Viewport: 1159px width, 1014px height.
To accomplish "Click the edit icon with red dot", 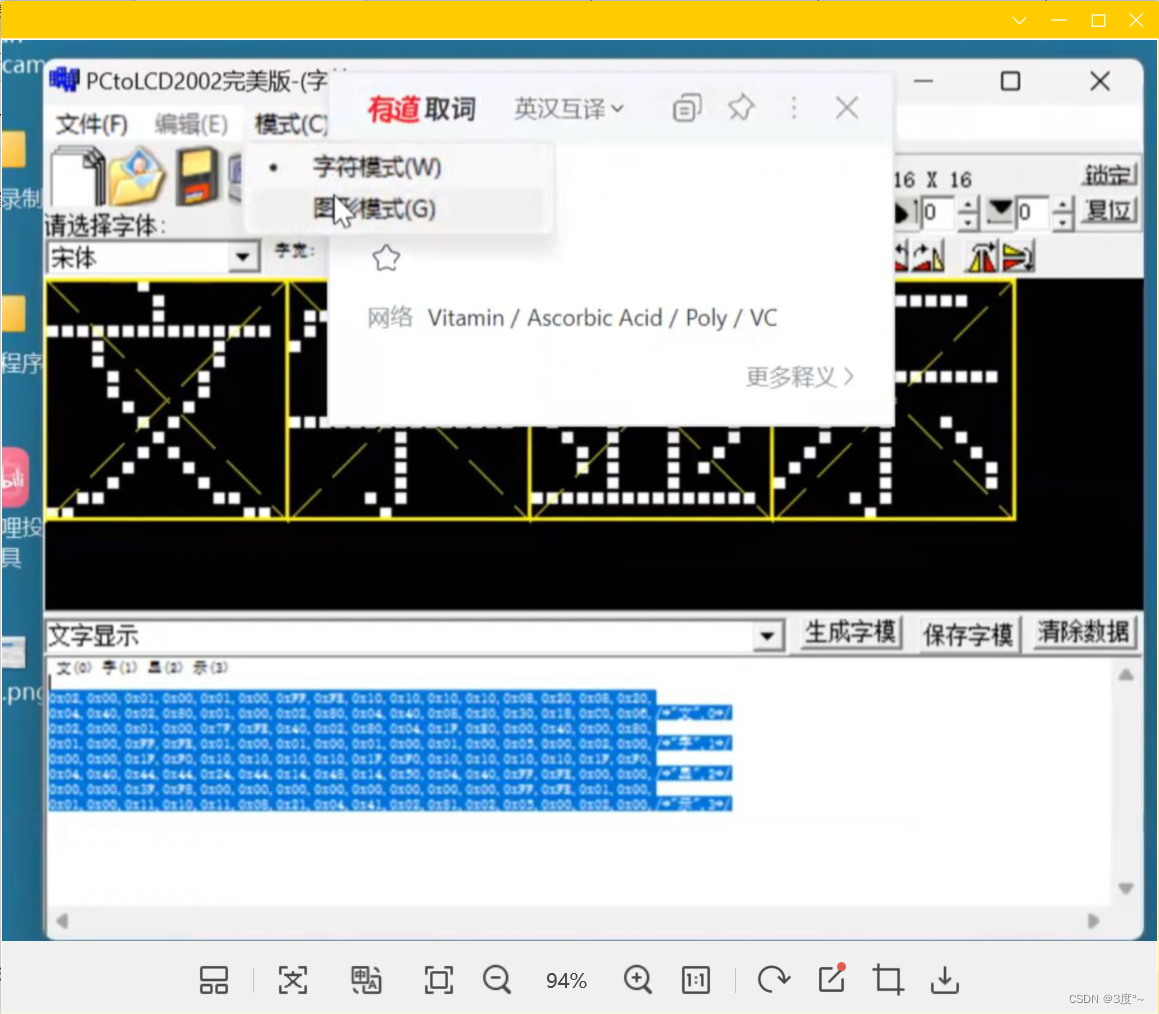I will point(832,979).
